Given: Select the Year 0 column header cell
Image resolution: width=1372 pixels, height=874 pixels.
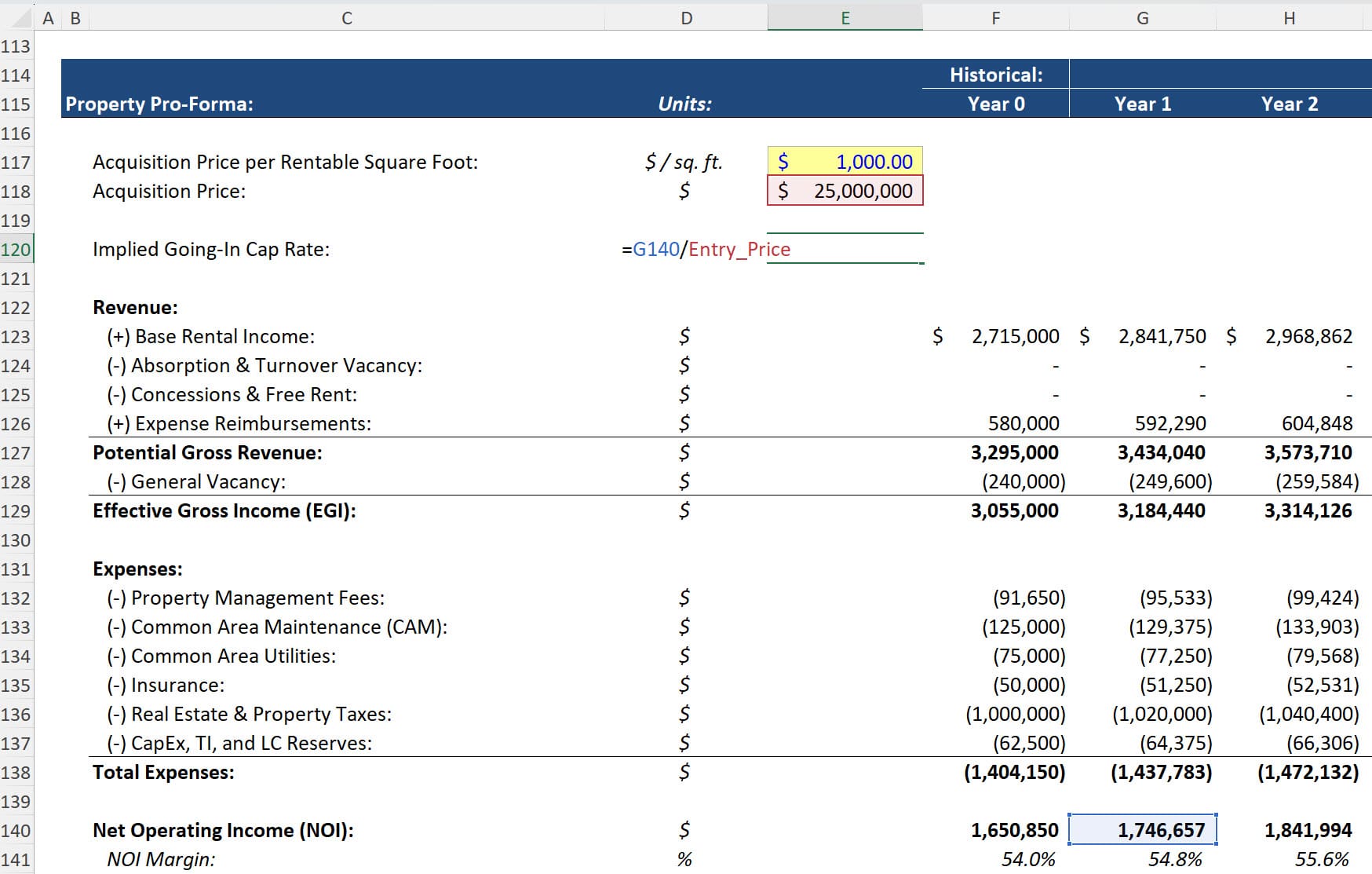Looking at the screenshot, I should (995, 104).
